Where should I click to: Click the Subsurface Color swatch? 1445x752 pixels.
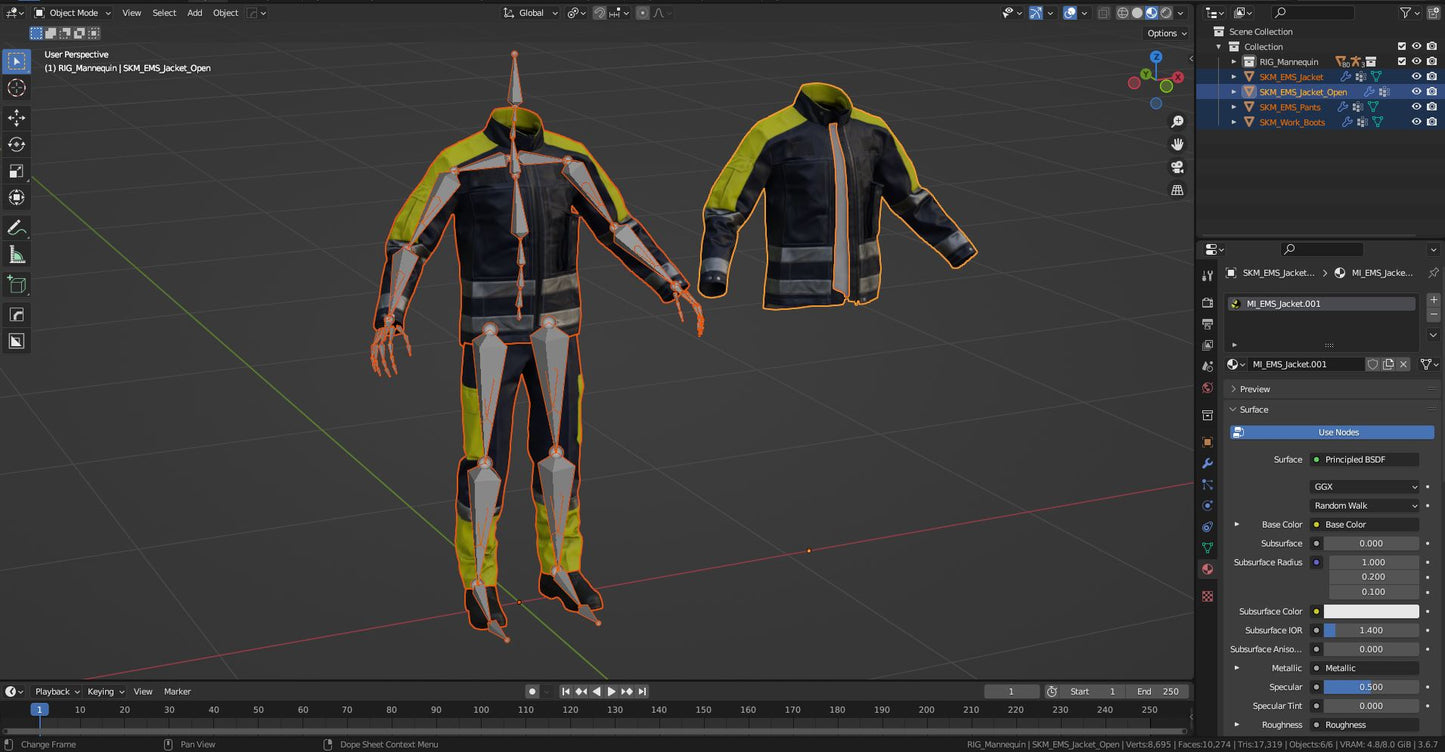1372,611
